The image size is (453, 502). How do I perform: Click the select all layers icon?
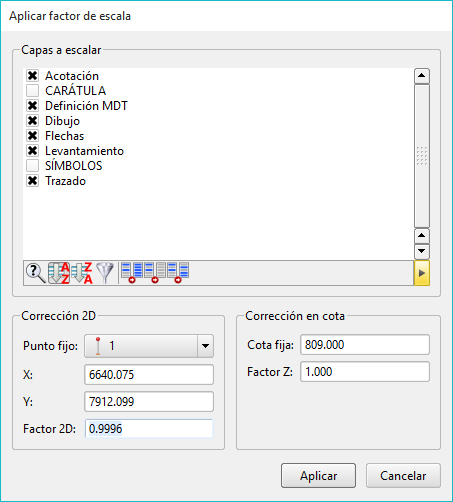click(132, 273)
